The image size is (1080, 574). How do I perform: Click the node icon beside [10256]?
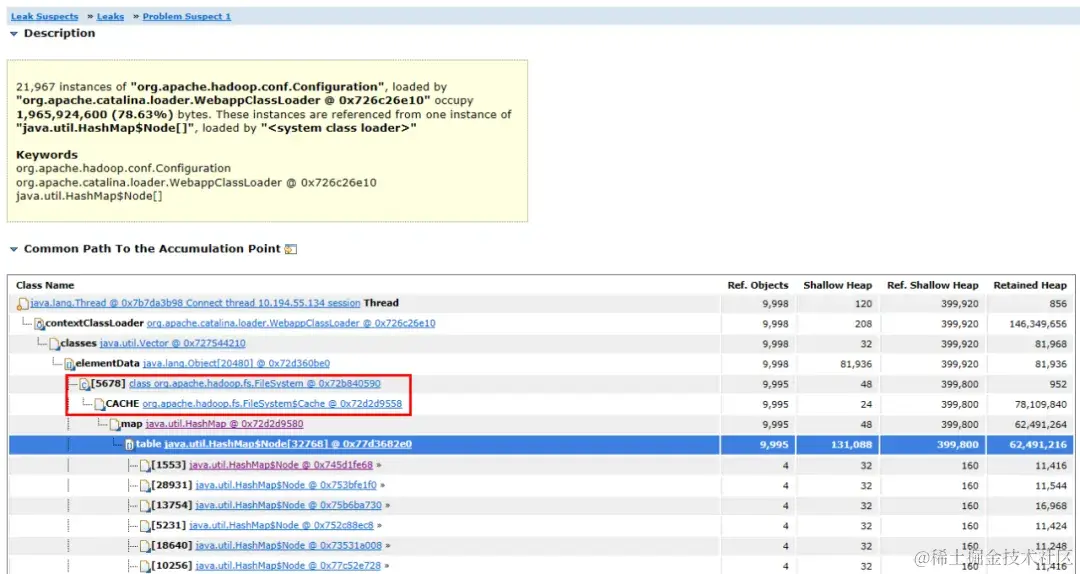(145, 566)
